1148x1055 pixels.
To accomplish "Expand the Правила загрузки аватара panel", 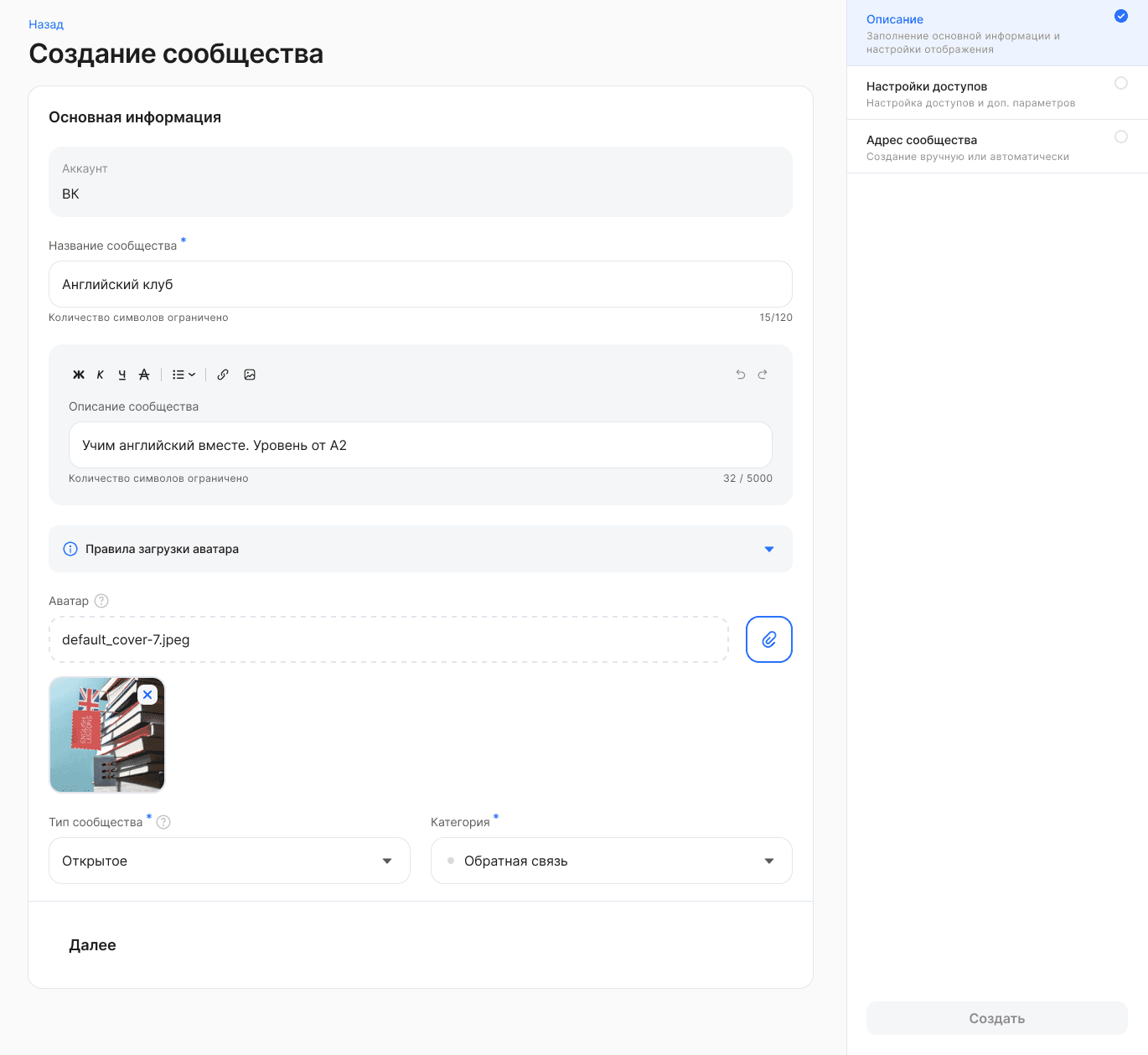I will (x=768, y=549).
